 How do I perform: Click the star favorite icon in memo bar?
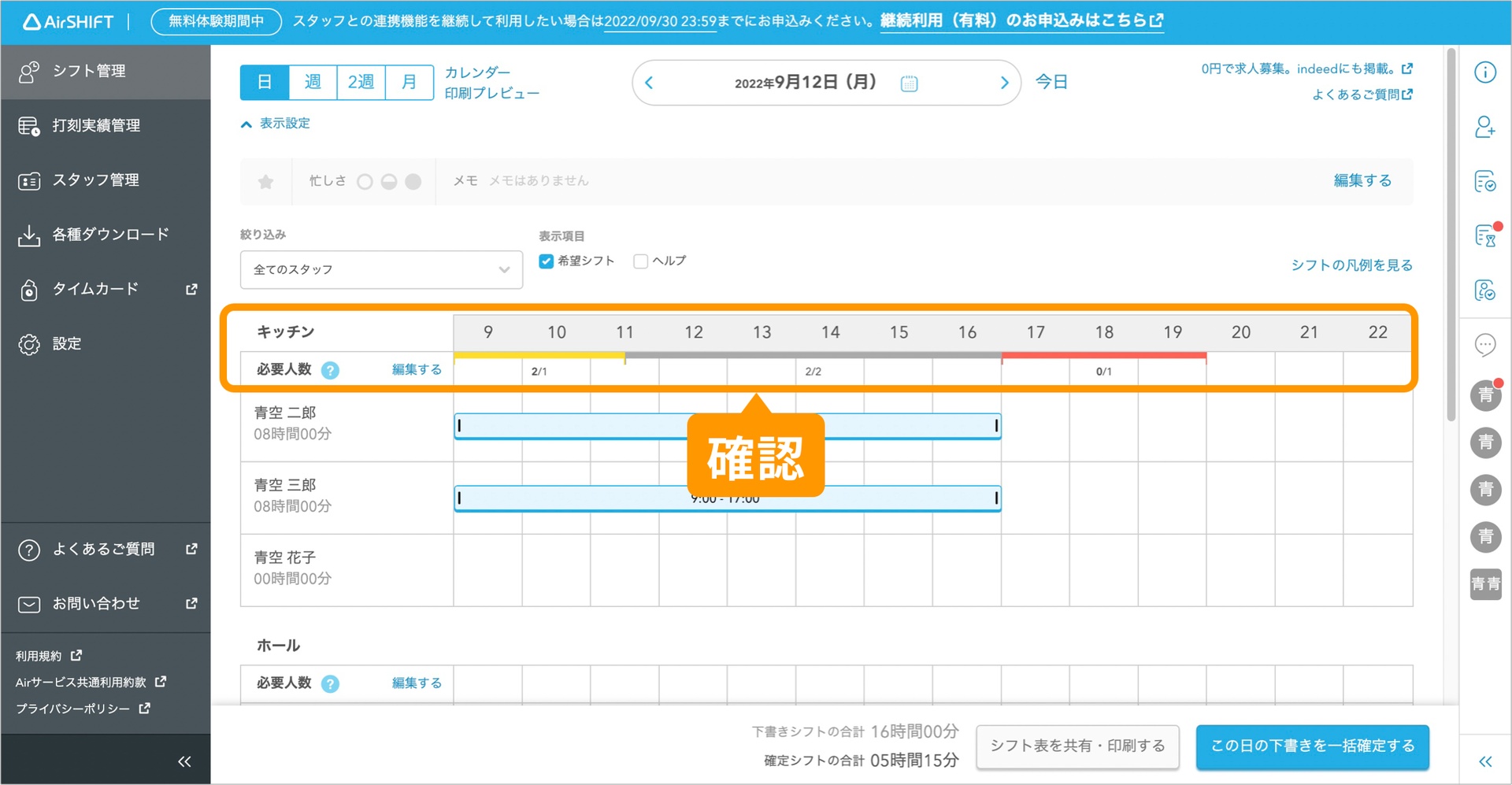[266, 182]
